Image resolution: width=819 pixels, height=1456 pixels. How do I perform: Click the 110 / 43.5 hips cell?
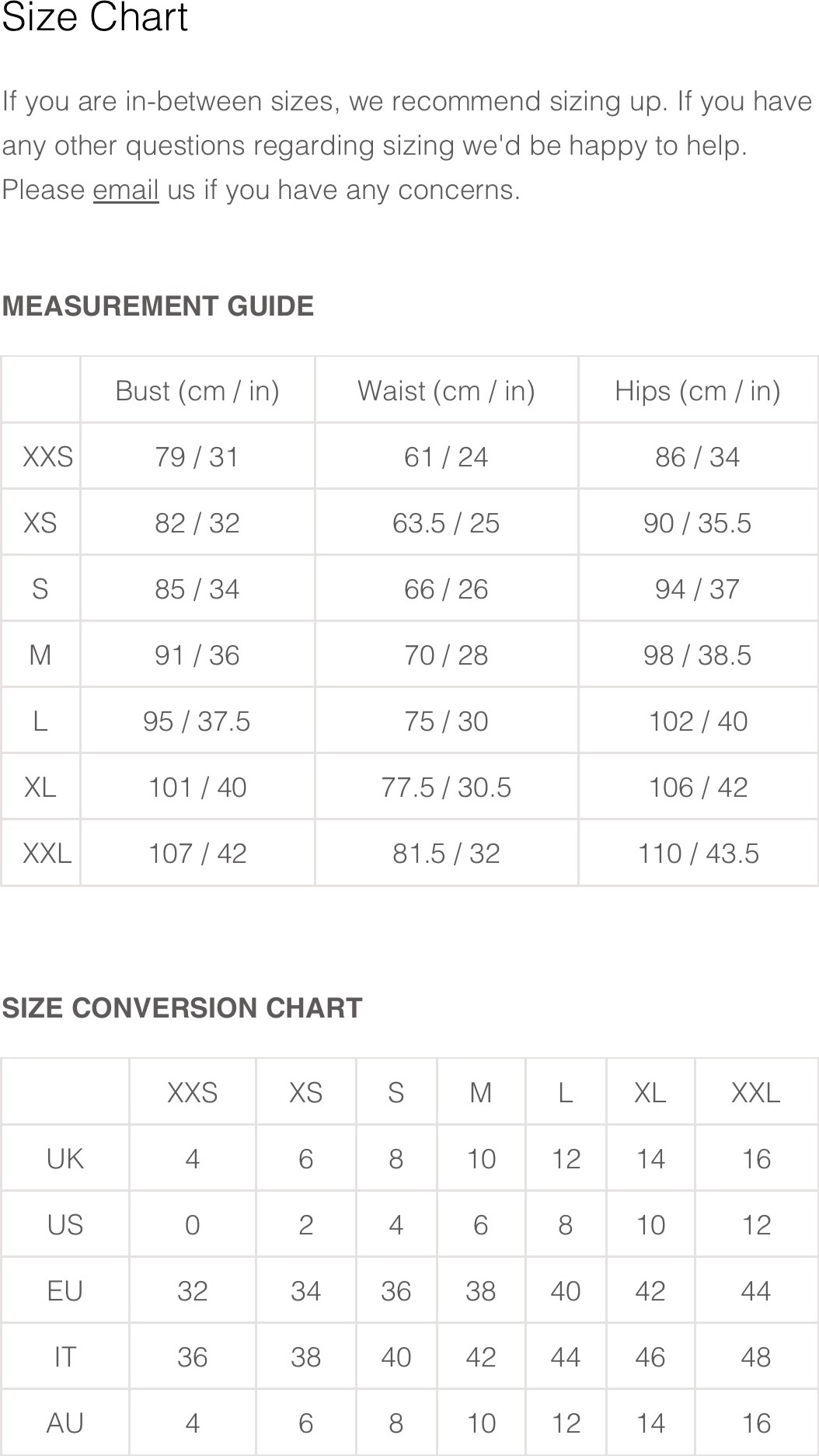tap(698, 853)
